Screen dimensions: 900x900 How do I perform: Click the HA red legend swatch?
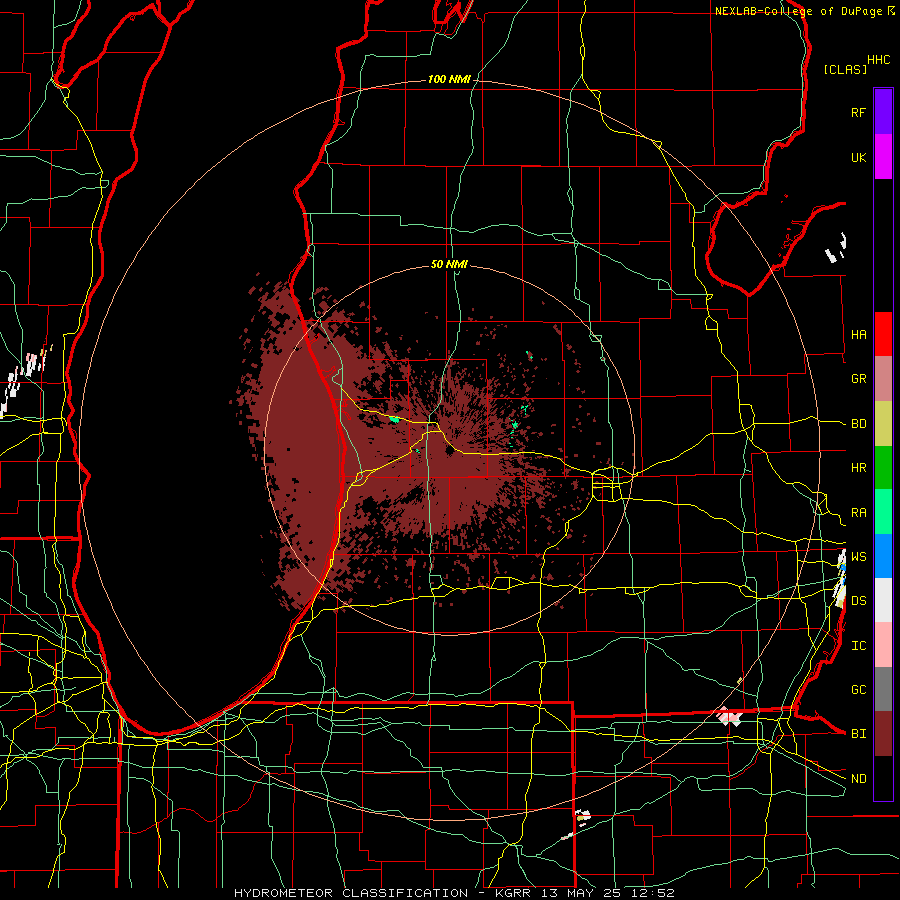pyautogui.click(x=883, y=334)
